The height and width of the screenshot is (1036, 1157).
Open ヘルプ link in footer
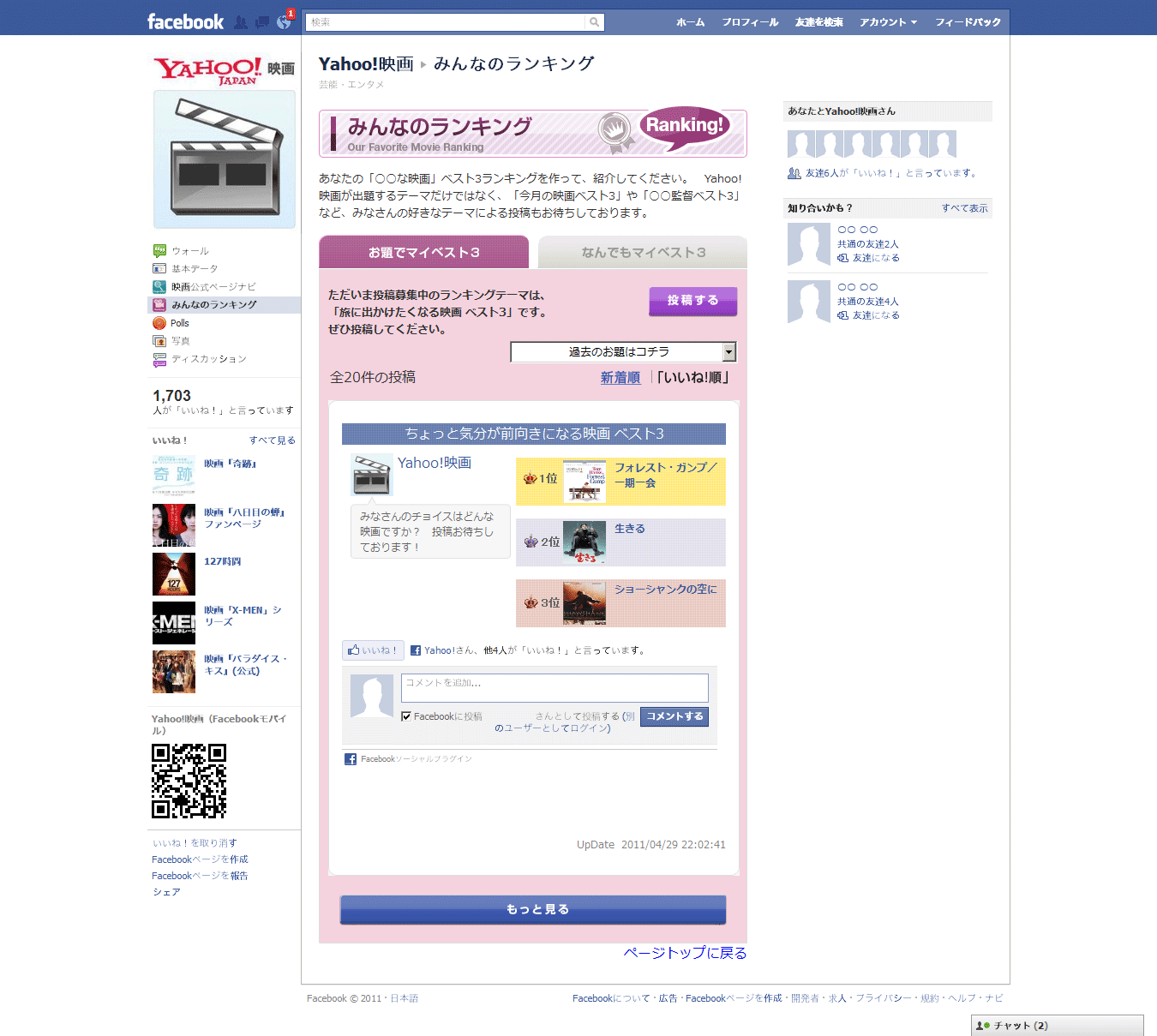(962, 998)
